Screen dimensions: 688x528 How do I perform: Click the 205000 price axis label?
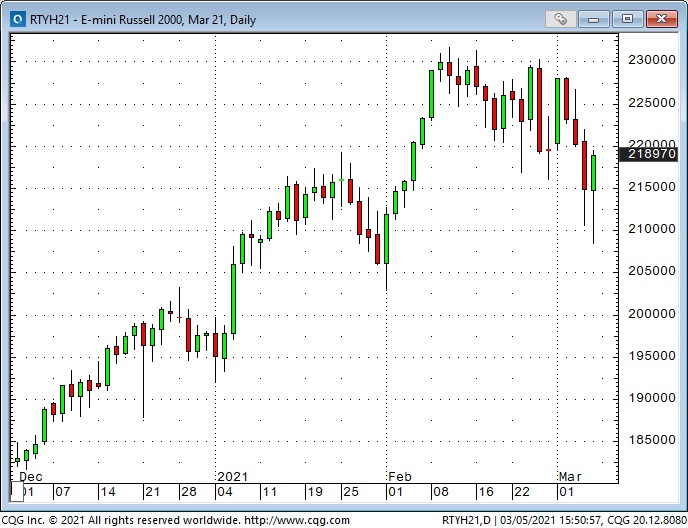(652, 271)
